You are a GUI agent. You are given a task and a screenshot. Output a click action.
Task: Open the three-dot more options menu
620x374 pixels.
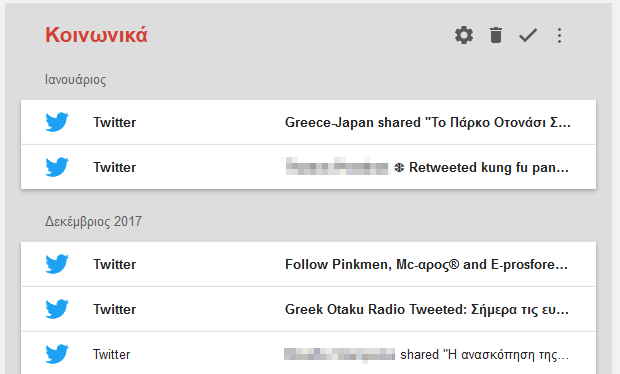point(559,35)
